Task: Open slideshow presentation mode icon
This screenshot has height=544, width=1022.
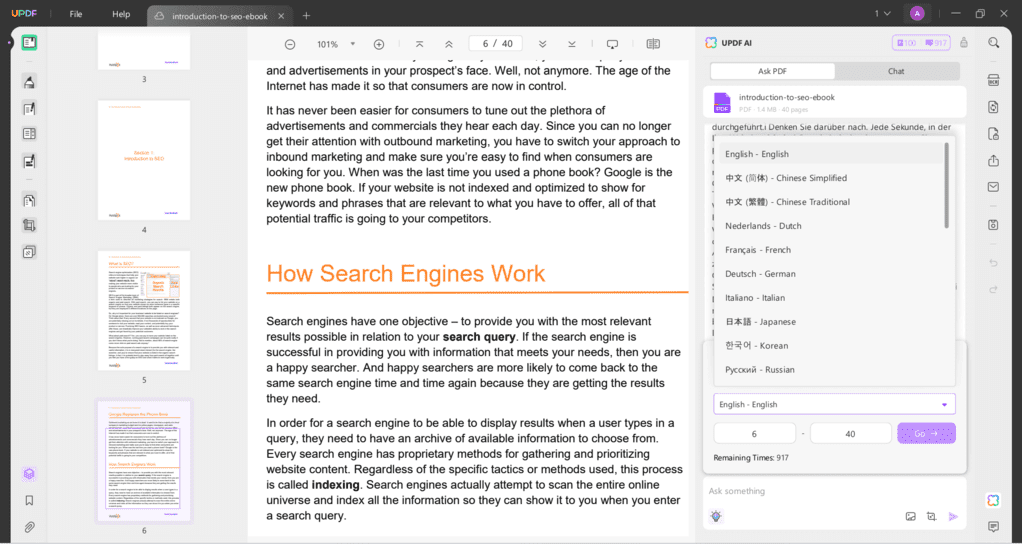Action: tap(612, 44)
